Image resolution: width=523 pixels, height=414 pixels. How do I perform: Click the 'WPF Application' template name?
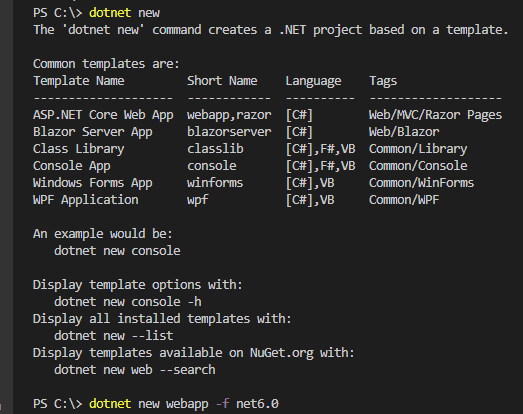tap(86, 200)
